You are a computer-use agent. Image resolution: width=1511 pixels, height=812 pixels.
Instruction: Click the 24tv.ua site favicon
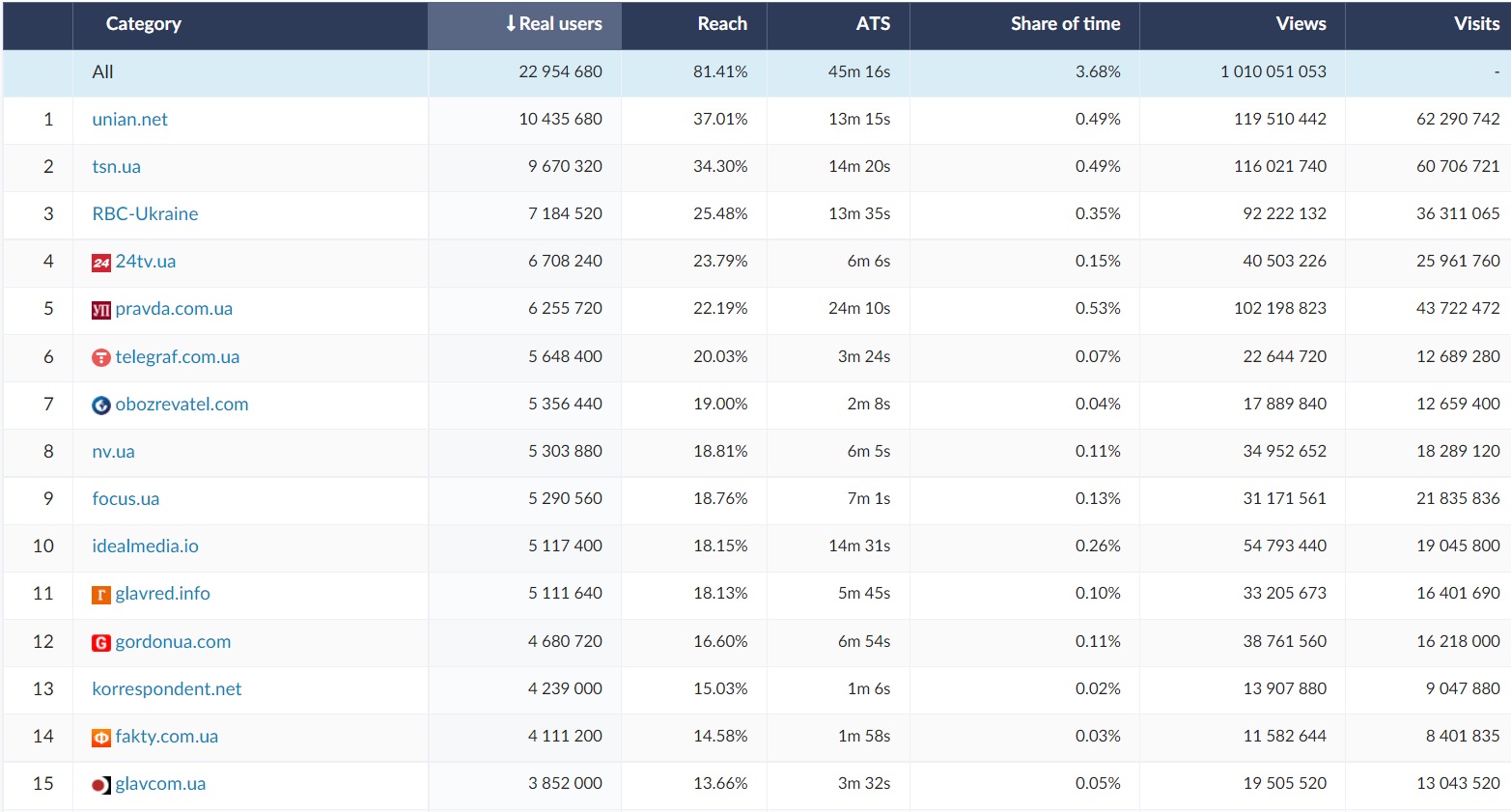100,263
